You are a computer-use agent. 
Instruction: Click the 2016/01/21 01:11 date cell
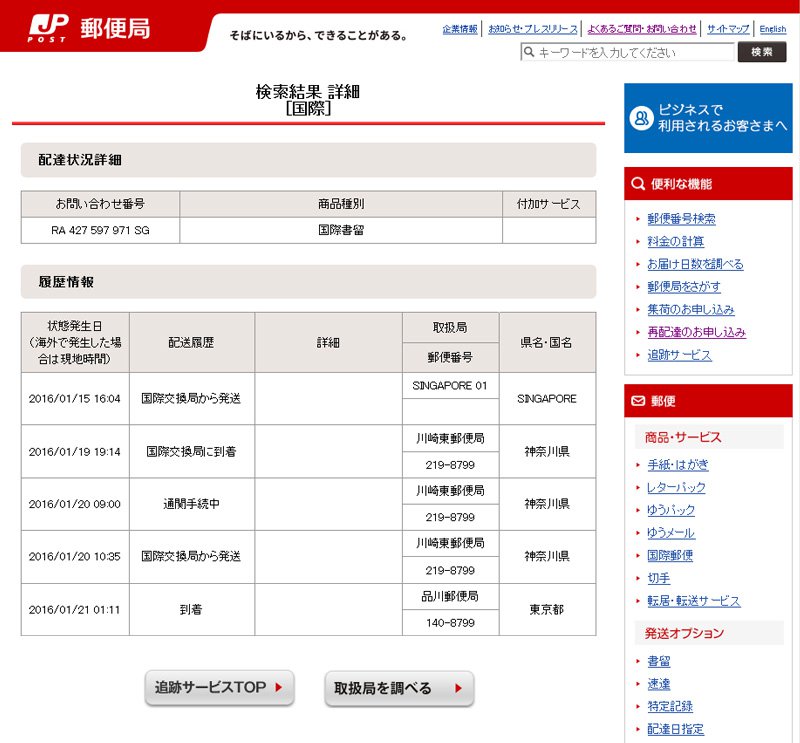pyautogui.click(x=75, y=610)
